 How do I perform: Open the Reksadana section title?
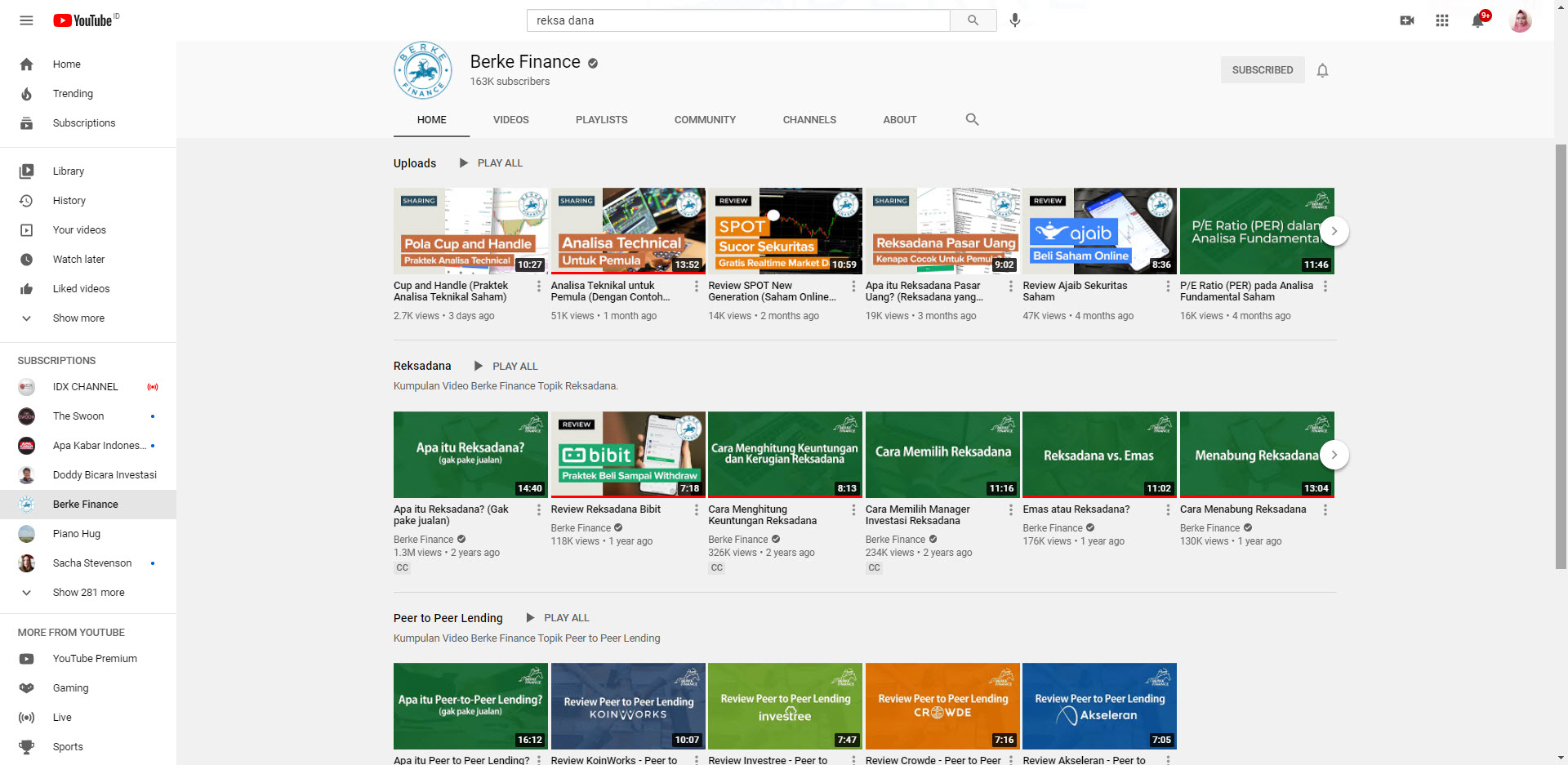point(422,366)
